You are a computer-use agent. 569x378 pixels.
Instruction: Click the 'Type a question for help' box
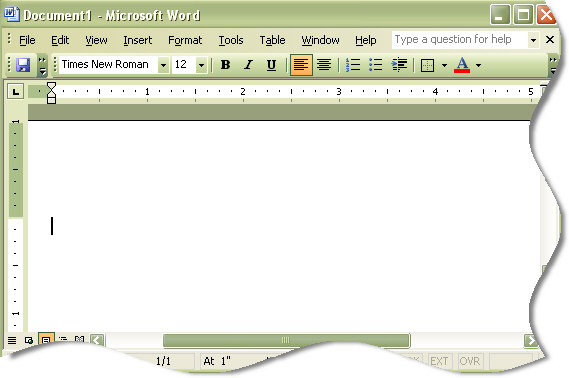(459, 39)
